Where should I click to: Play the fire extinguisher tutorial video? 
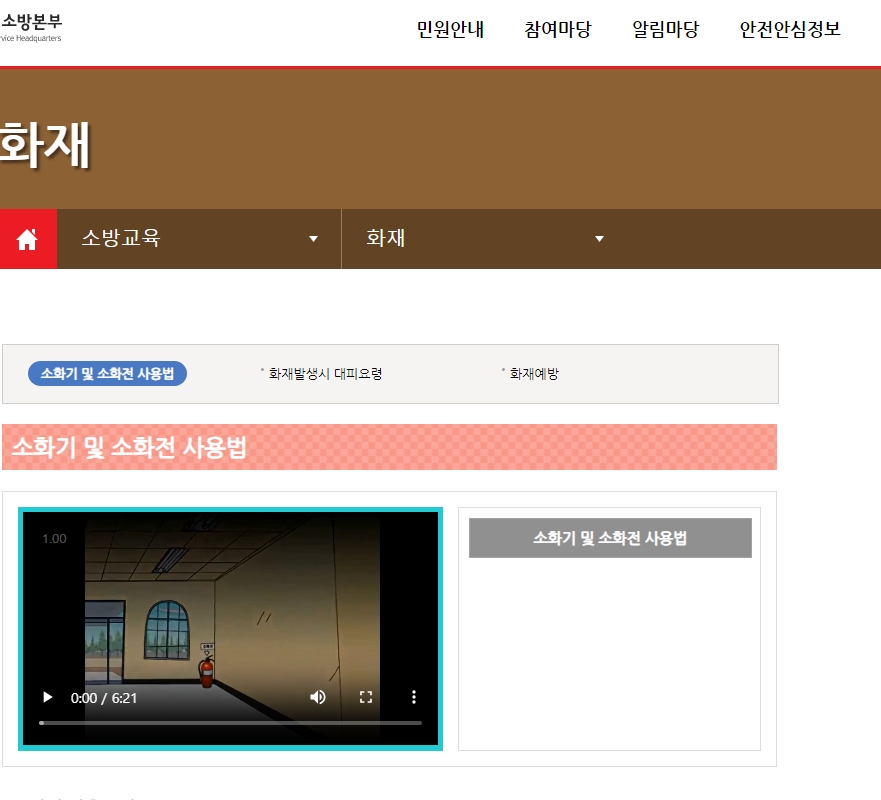pyautogui.click(x=47, y=697)
